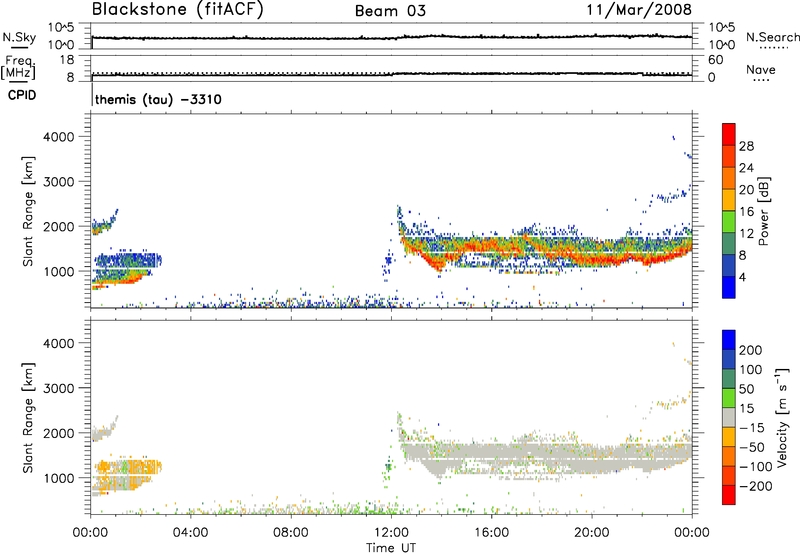Click the Power [dB] colorbar title
Screen dimensions: 800x554
coord(763,211)
